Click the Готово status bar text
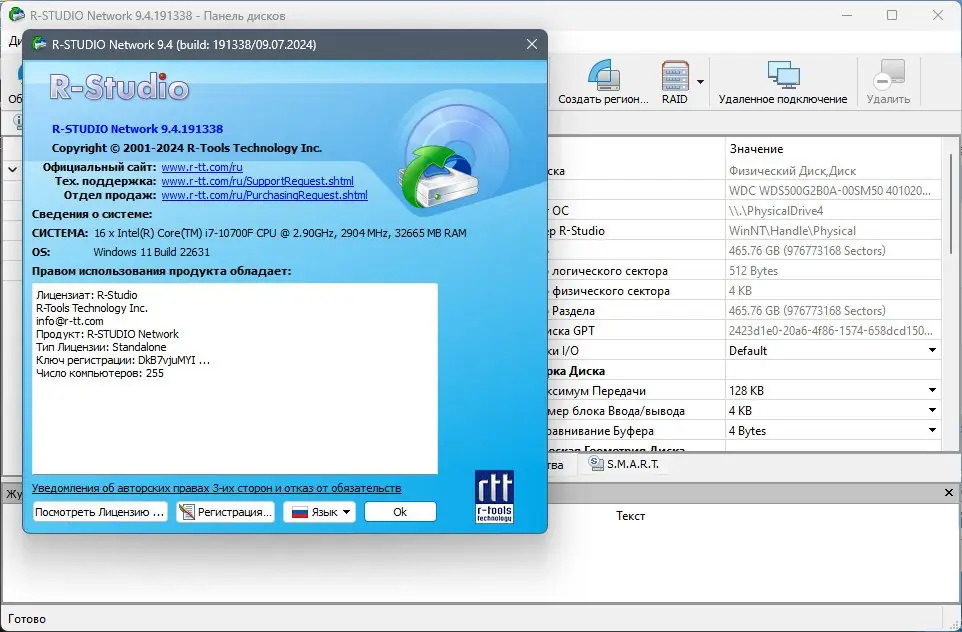The width and height of the screenshot is (962, 632). pyautogui.click(x=27, y=619)
